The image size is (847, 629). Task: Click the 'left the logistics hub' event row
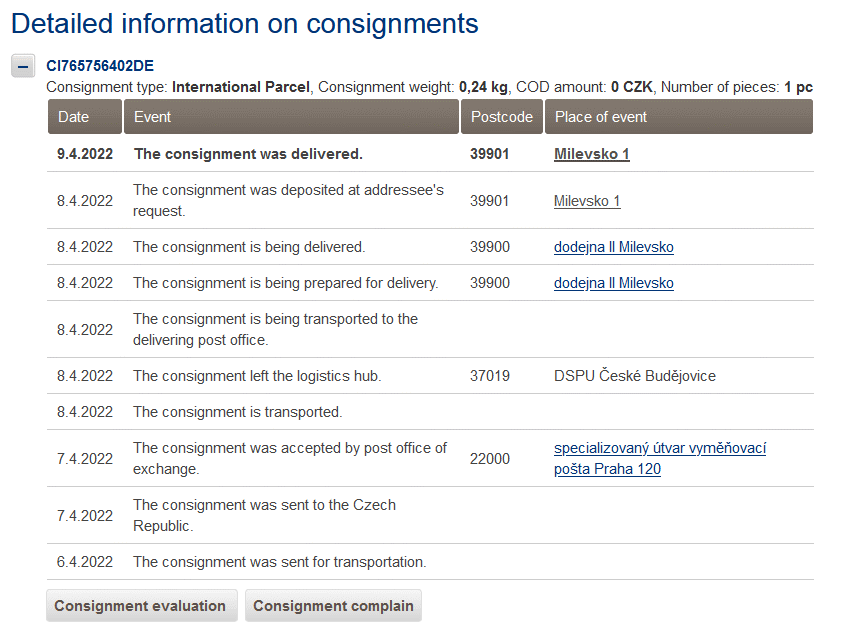257,376
